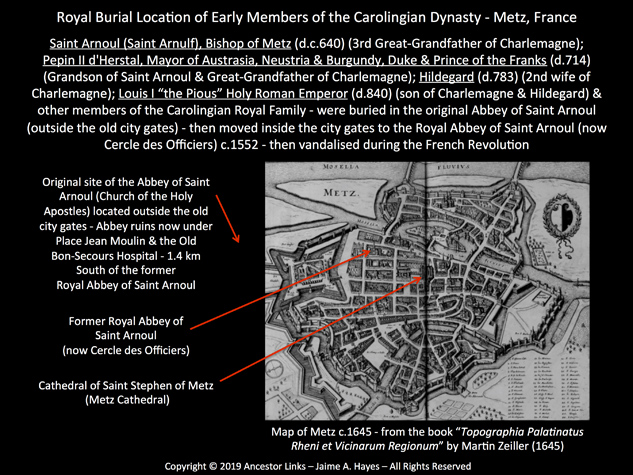Screen dimensions: 633x475
Task: Click the copyright notice by Ancestor Links
Action: click(x=318, y=467)
